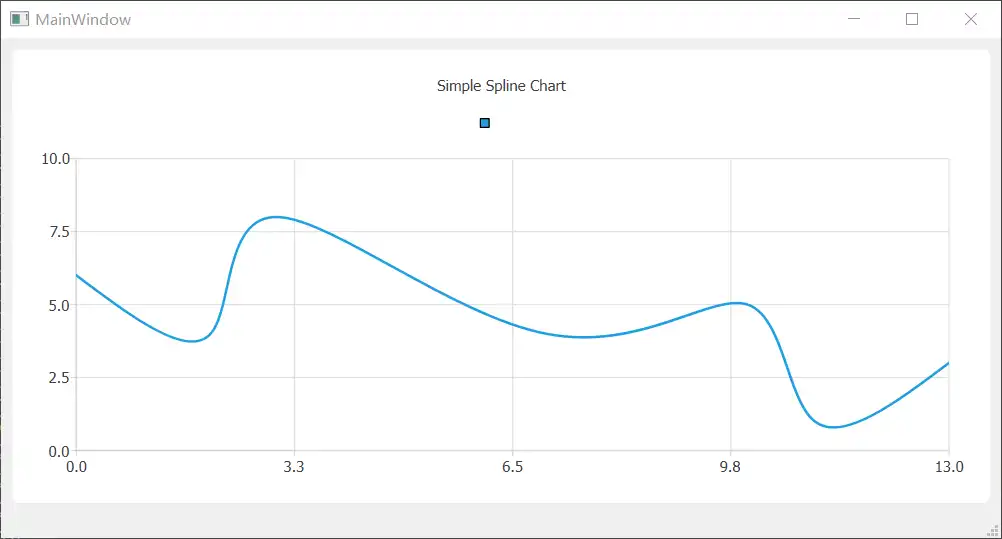Minimize the MainWindow window

point(854,19)
